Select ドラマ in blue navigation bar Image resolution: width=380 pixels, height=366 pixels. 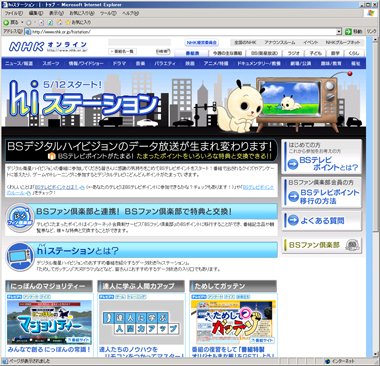tap(119, 63)
